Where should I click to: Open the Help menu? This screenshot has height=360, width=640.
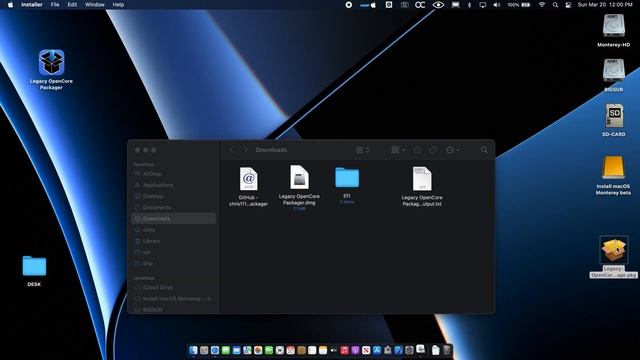118,5
